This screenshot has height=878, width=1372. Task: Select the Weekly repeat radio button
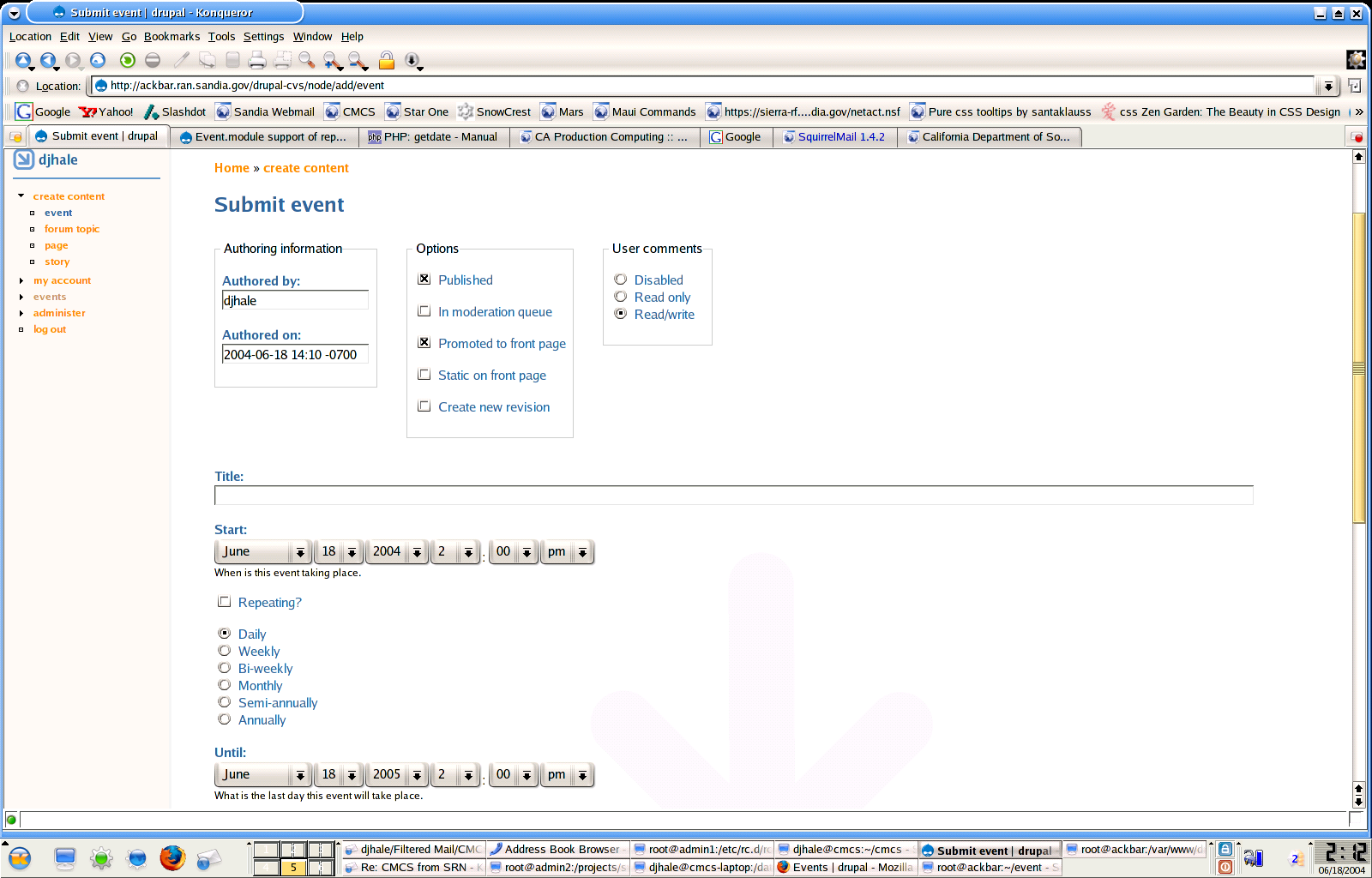tap(225, 651)
